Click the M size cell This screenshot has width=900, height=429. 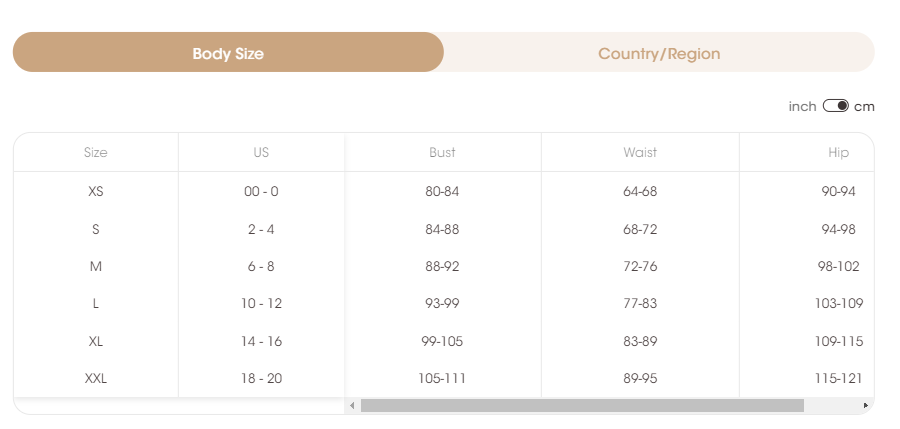click(x=96, y=266)
